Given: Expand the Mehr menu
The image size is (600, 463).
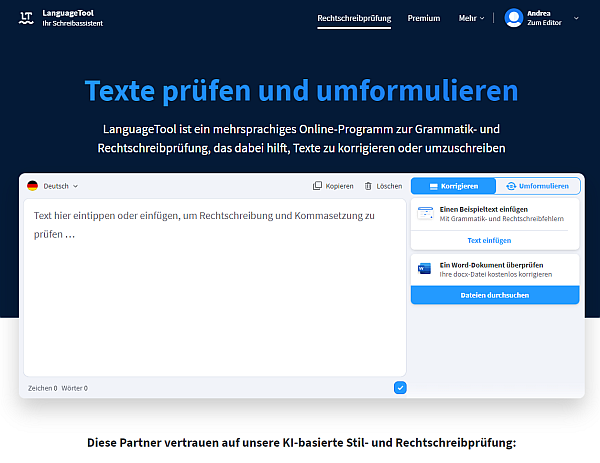Looking at the screenshot, I should point(471,18).
